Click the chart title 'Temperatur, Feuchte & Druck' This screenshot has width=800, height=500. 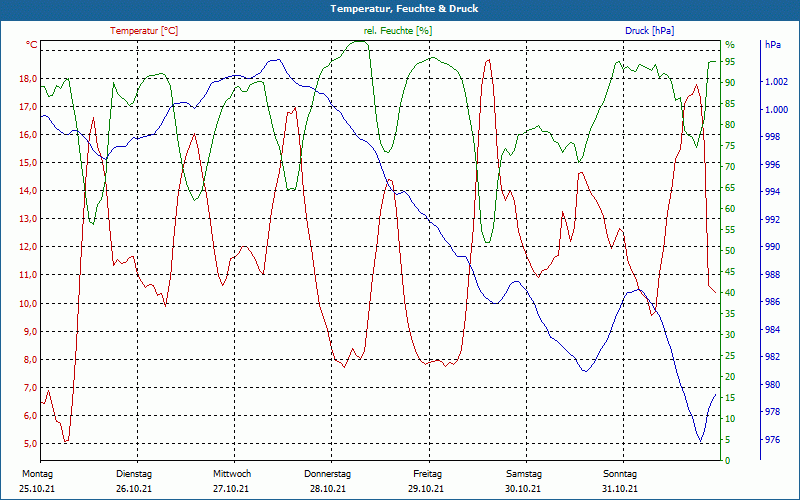pyautogui.click(x=404, y=9)
